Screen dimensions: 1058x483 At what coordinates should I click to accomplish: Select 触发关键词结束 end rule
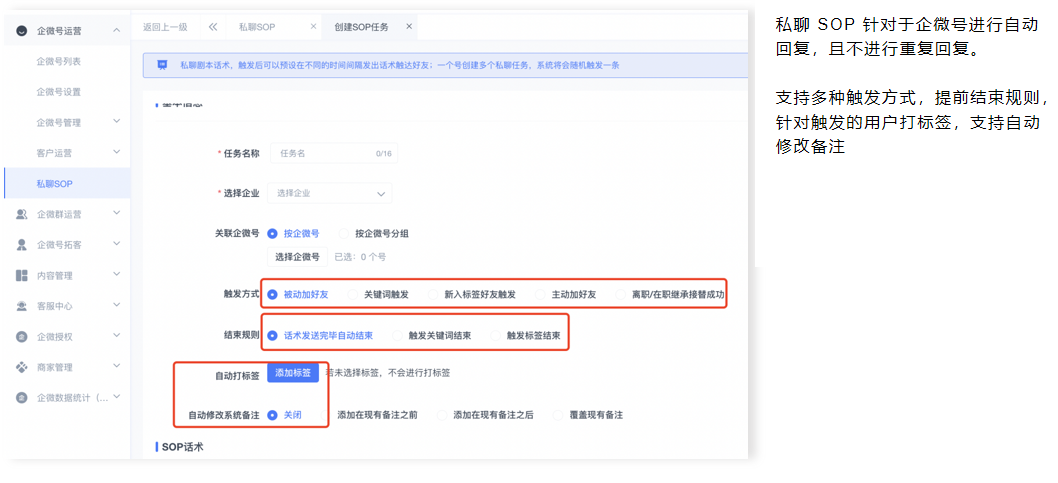pos(397,335)
